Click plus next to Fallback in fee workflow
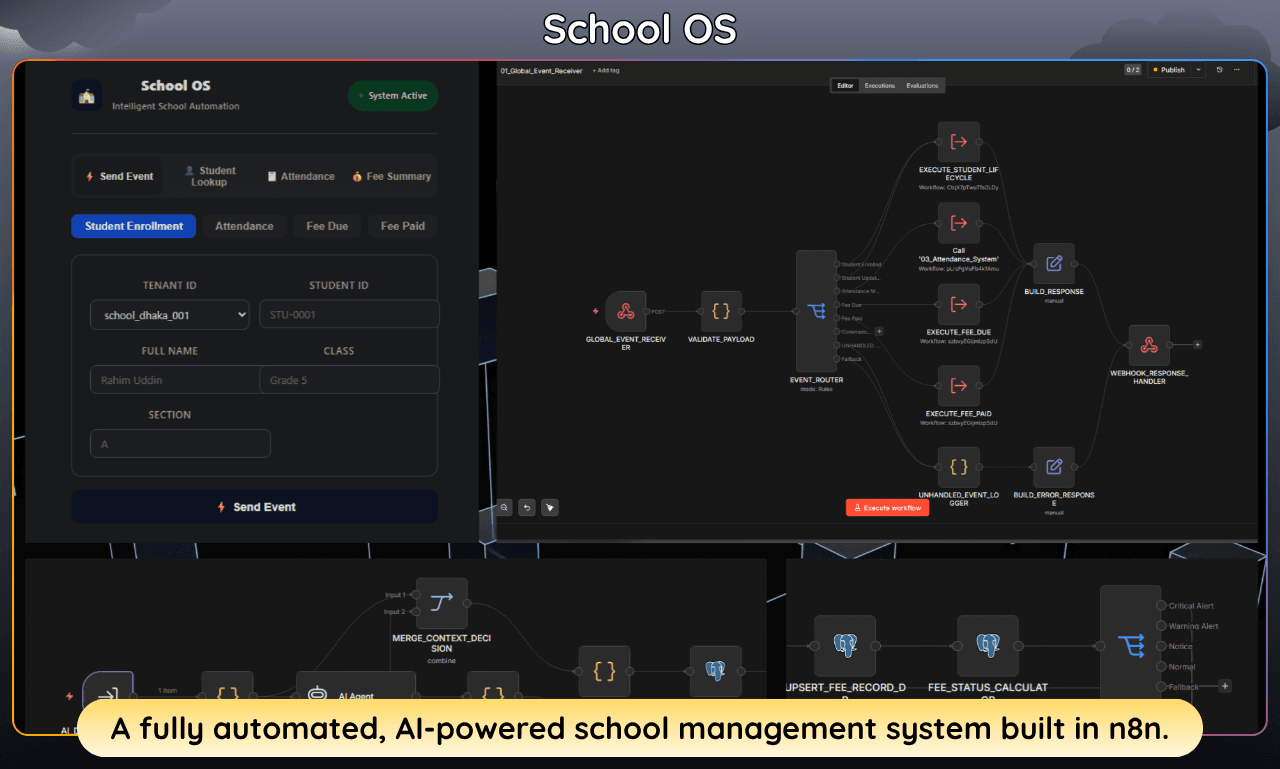 click(x=1225, y=686)
